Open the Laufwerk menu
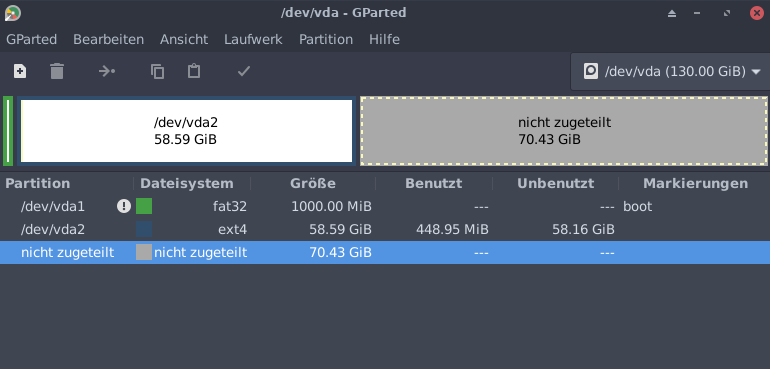This screenshot has width=770, height=369. point(253,39)
